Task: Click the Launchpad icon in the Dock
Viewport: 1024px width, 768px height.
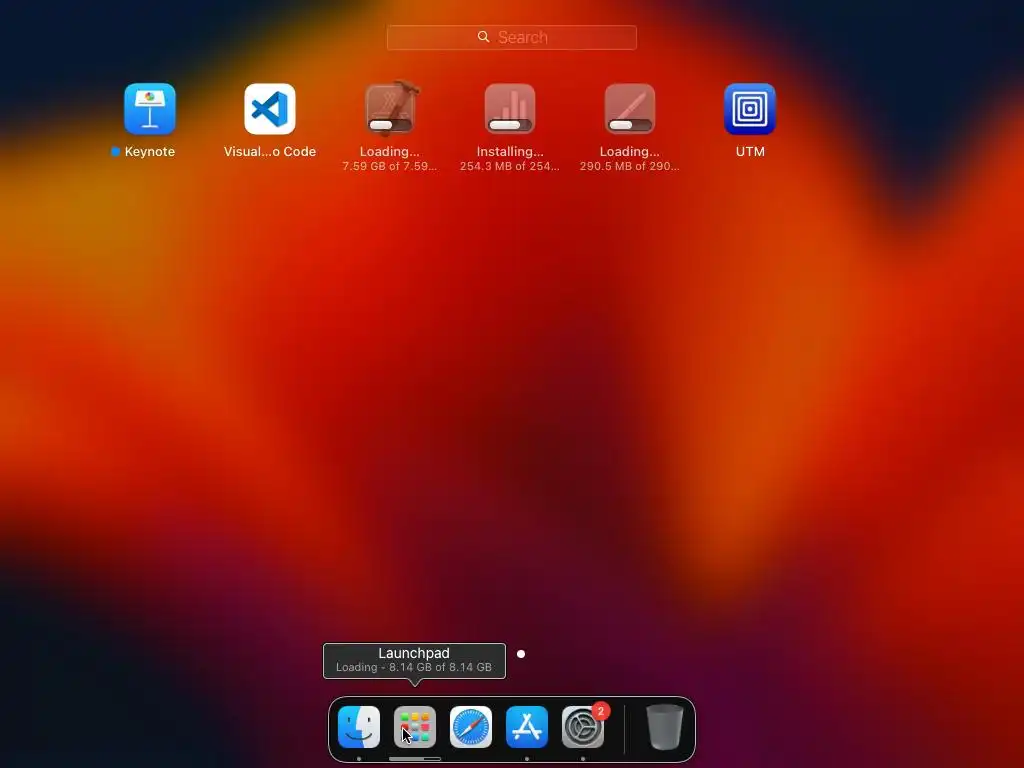Action: (x=415, y=727)
